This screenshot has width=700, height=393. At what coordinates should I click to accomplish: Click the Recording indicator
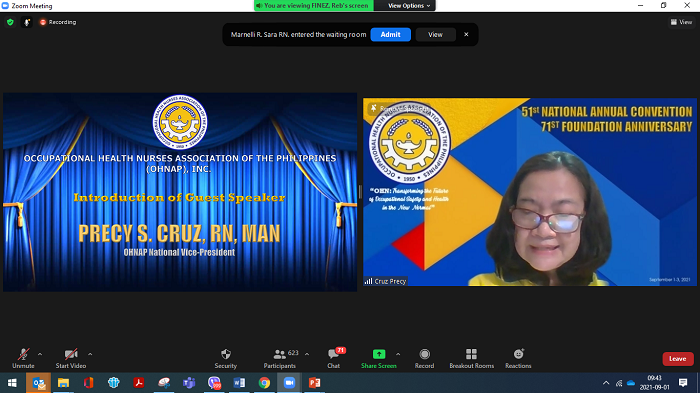click(x=58, y=22)
